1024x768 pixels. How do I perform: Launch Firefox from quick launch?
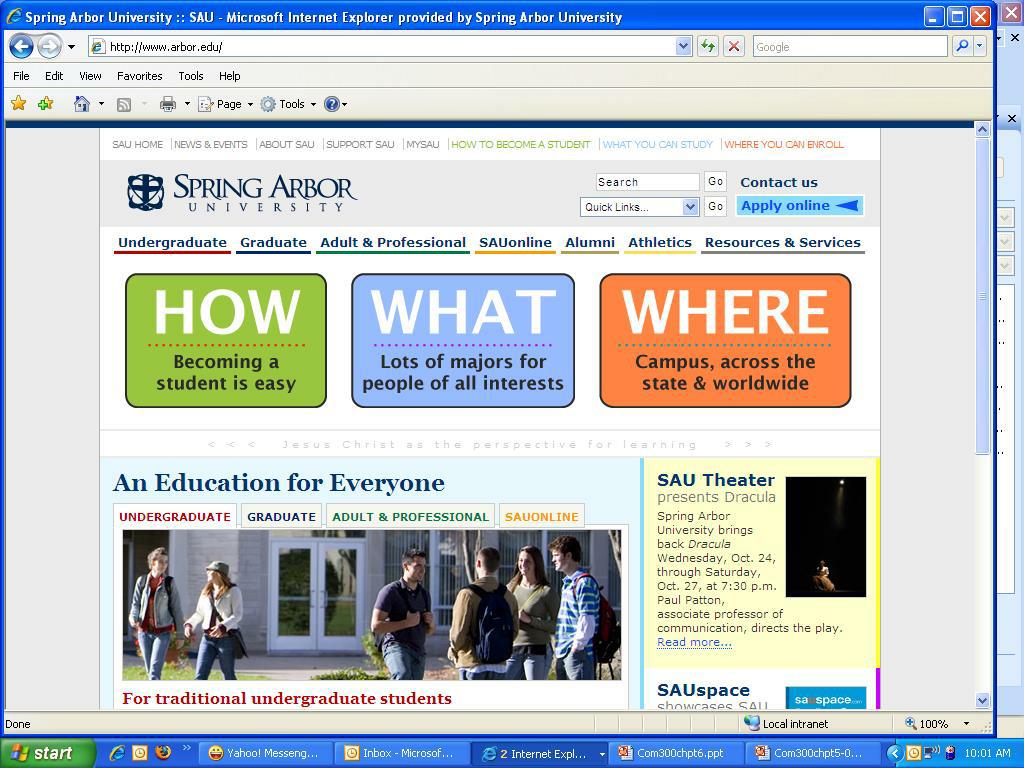[x=163, y=753]
